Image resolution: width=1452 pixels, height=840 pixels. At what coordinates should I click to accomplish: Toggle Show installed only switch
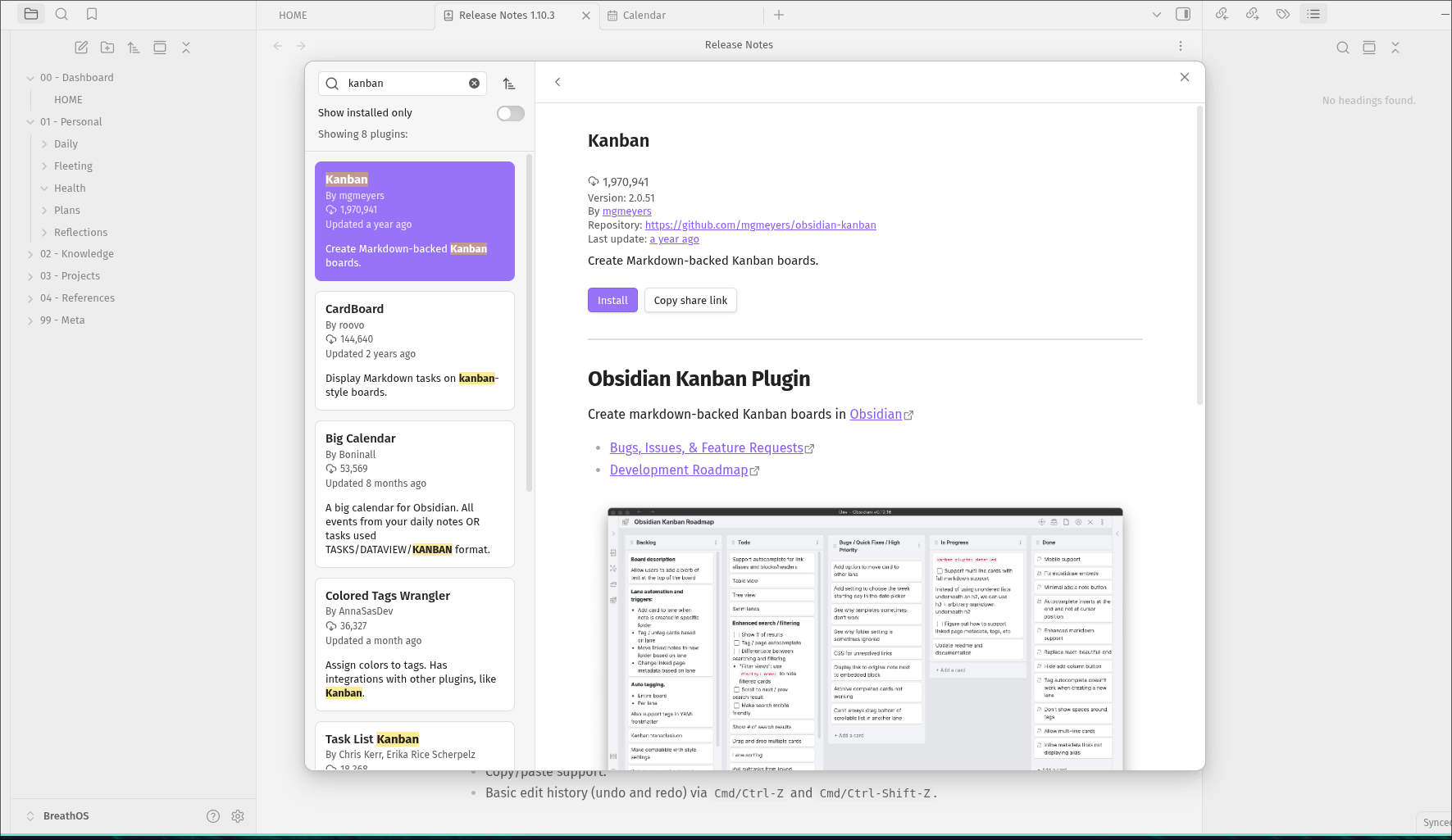pyautogui.click(x=510, y=113)
